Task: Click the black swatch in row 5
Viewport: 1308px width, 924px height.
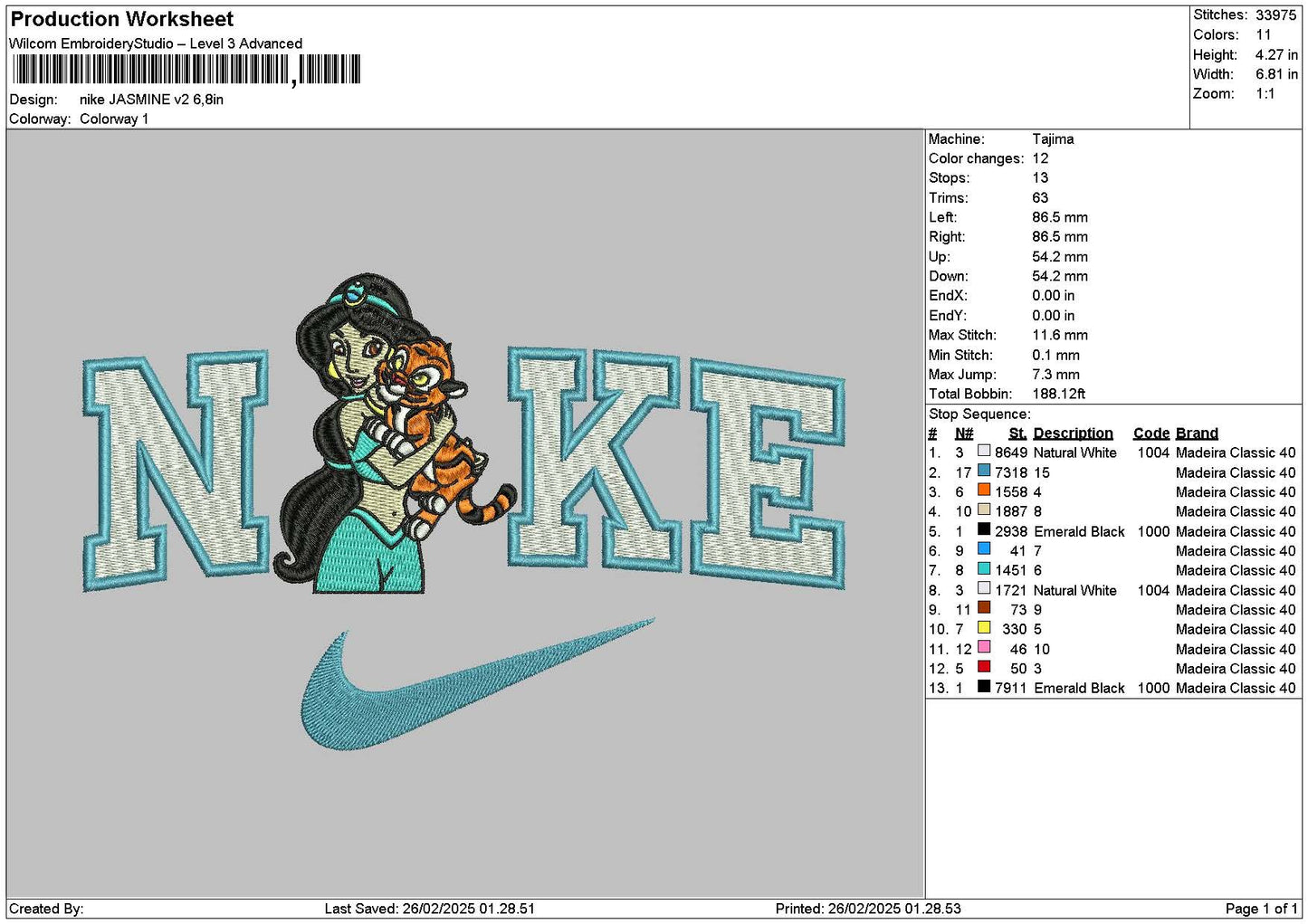Action: point(984,529)
